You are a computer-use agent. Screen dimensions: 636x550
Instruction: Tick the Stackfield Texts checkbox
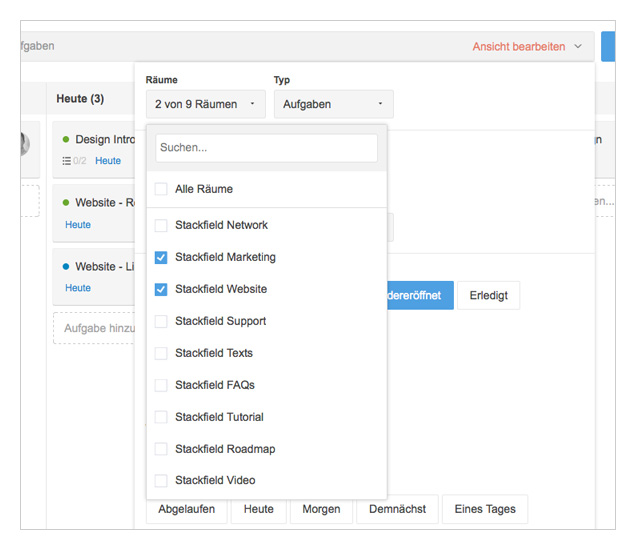pyautogui.click(x=161, y=353)
